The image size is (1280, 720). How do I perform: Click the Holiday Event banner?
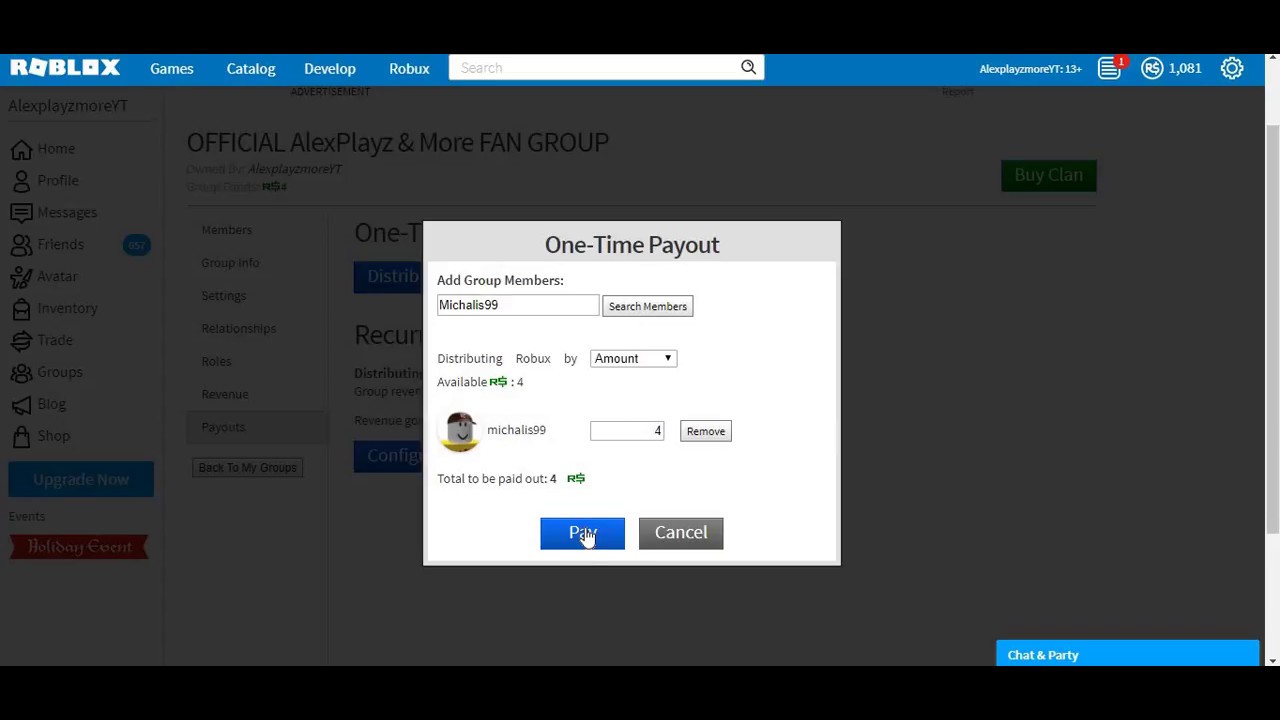80,547
